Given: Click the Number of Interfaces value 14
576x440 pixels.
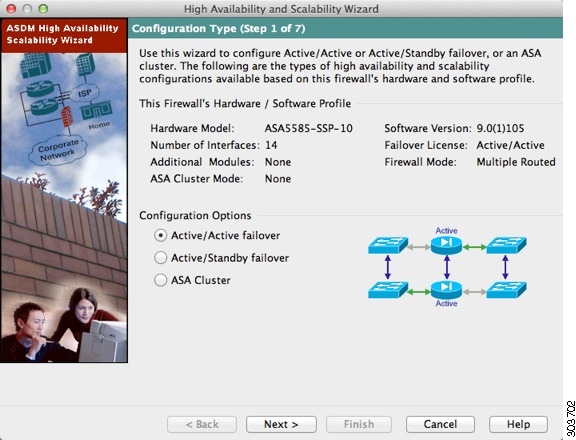Looking at the screenshot, I should (x=271, y=145).
